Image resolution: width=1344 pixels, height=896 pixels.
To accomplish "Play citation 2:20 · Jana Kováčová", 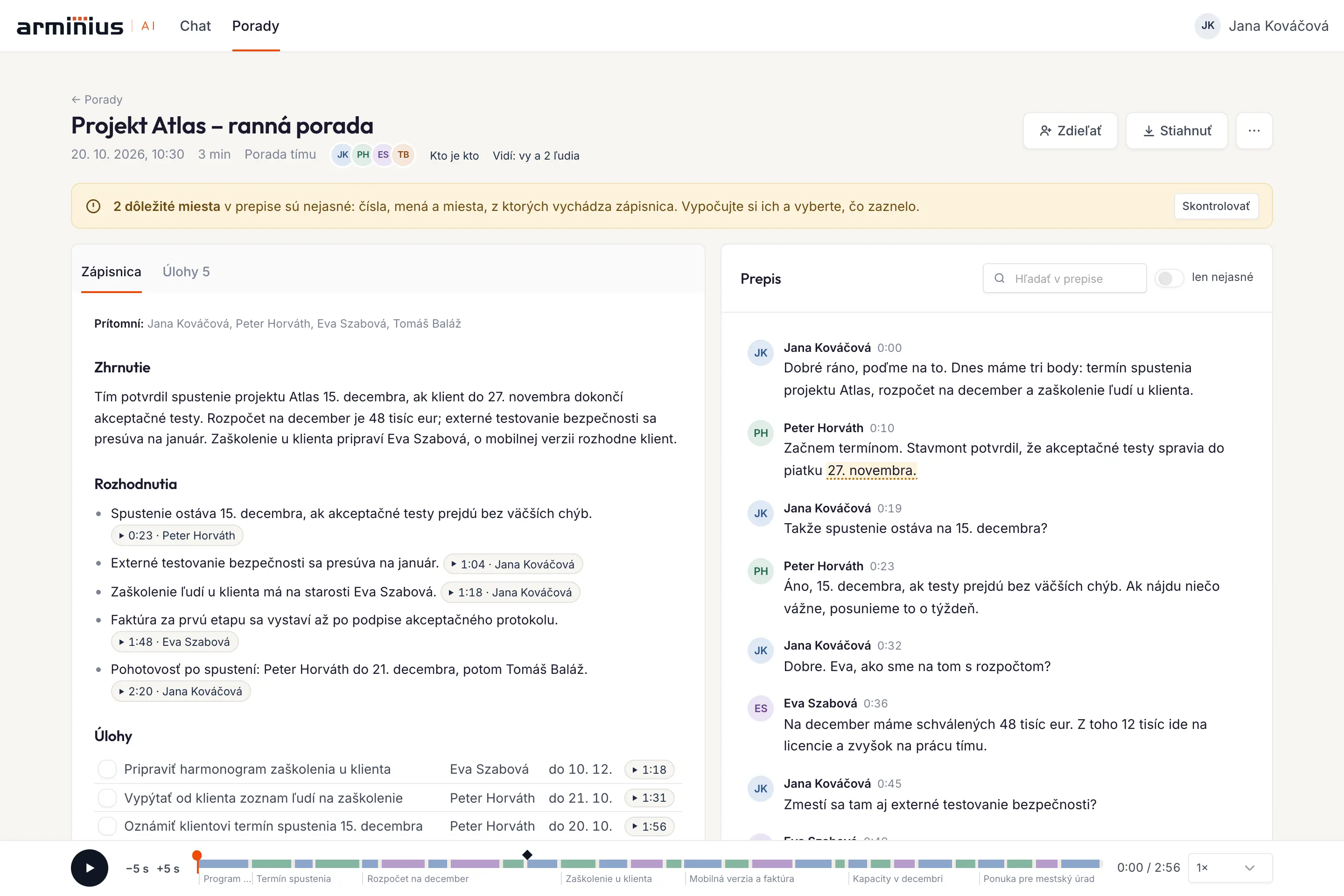I will pos(181,692).
